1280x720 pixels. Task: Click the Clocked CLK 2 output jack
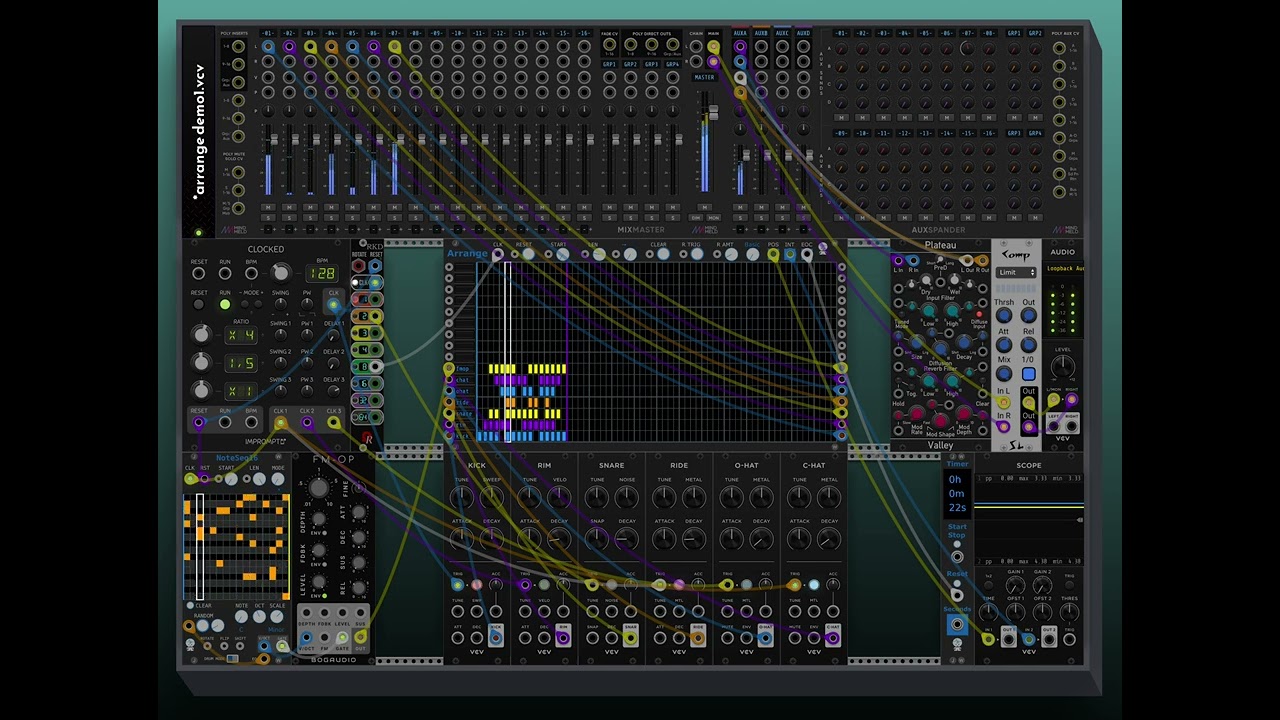(307, 423)
